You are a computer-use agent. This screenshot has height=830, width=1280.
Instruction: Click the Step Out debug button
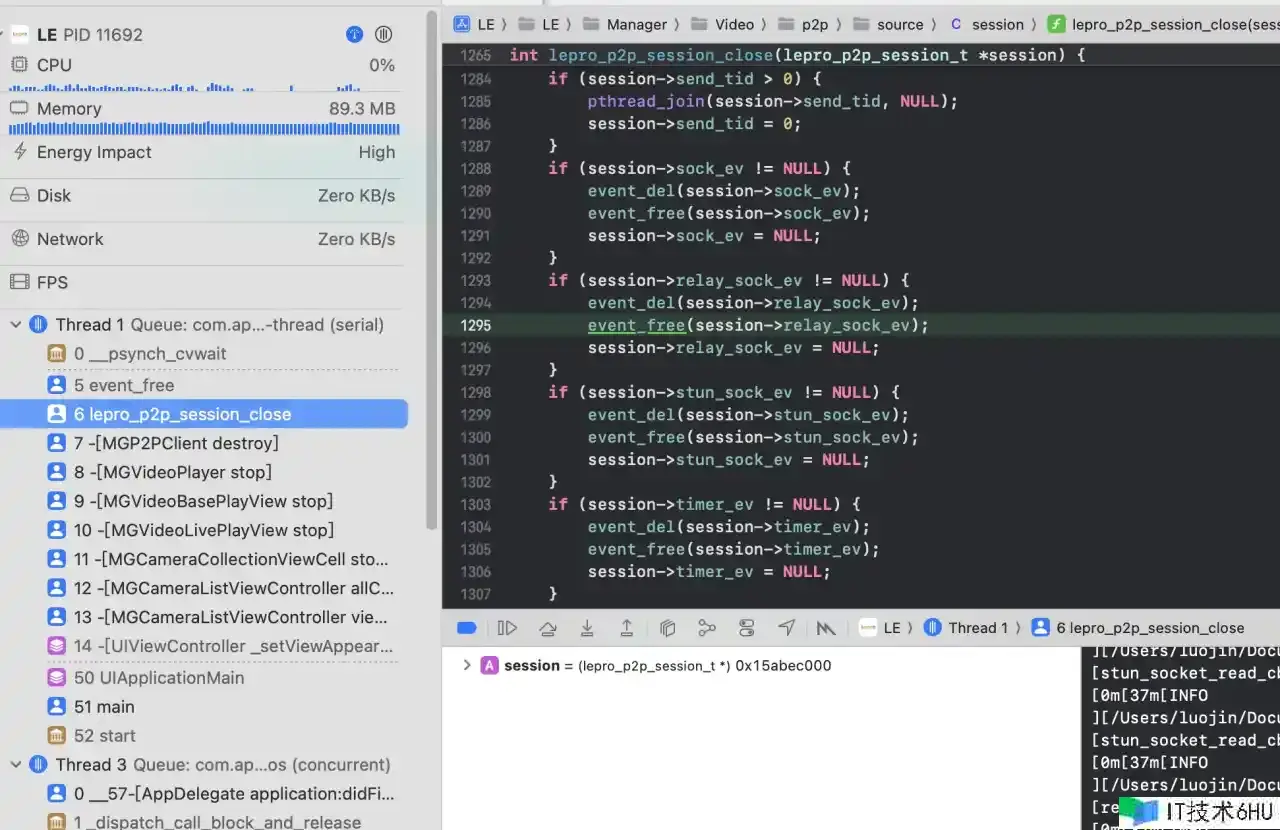[x=627, y=628]
